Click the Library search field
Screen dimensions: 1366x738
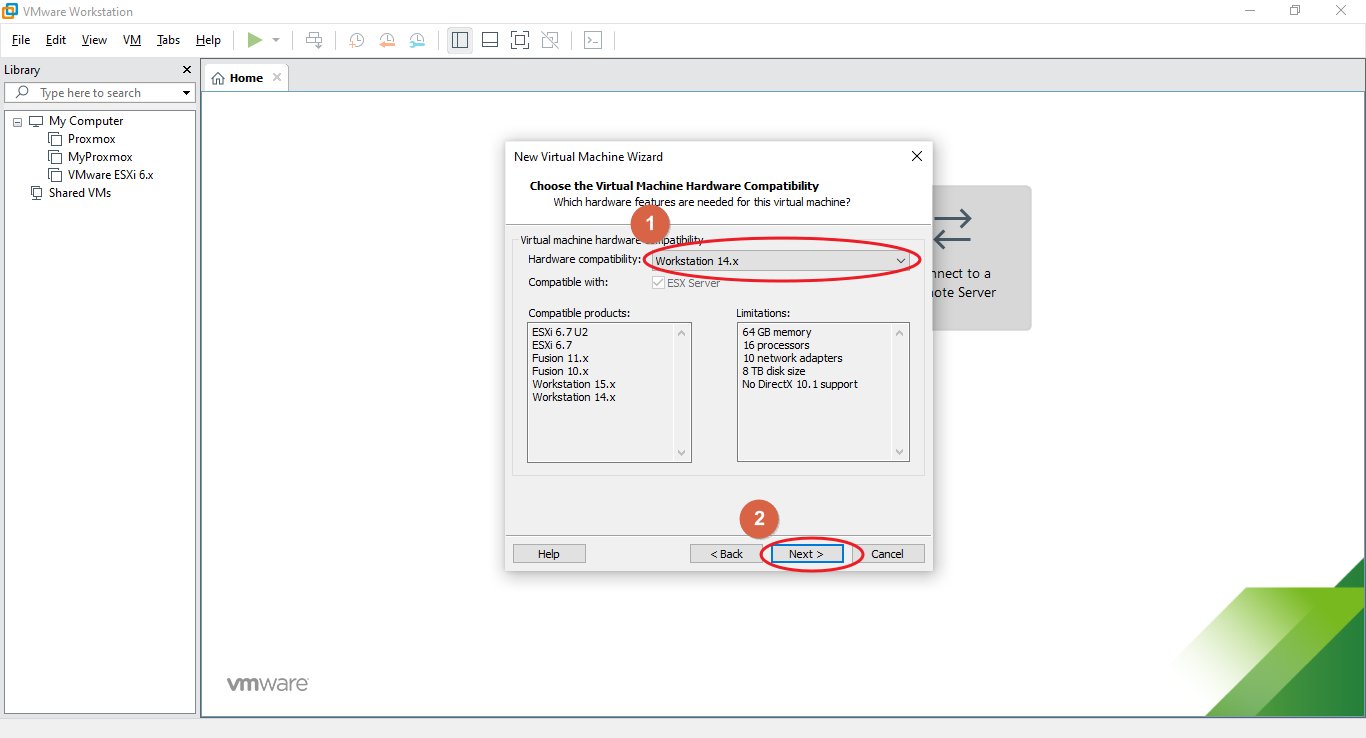[100, 93]
